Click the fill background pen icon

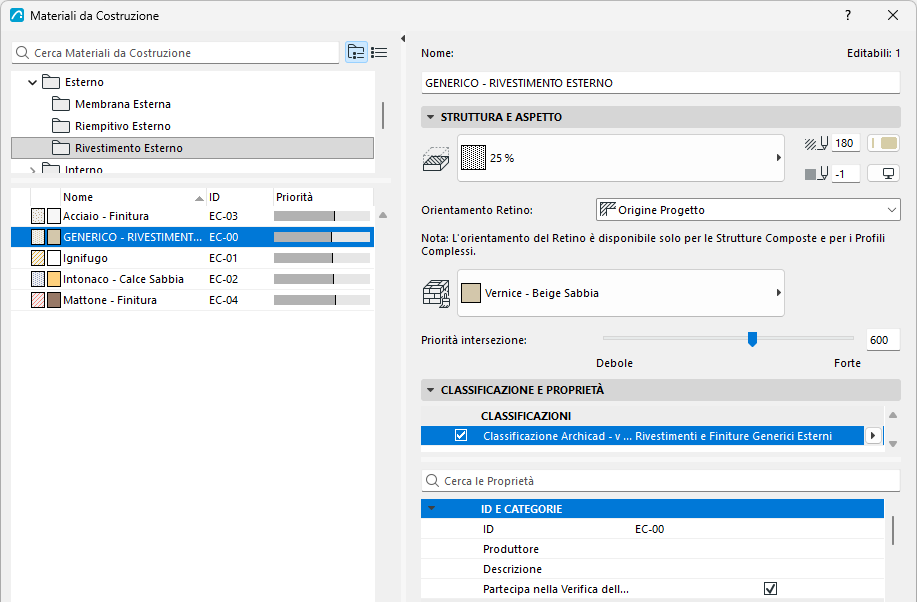click(816, 174)
